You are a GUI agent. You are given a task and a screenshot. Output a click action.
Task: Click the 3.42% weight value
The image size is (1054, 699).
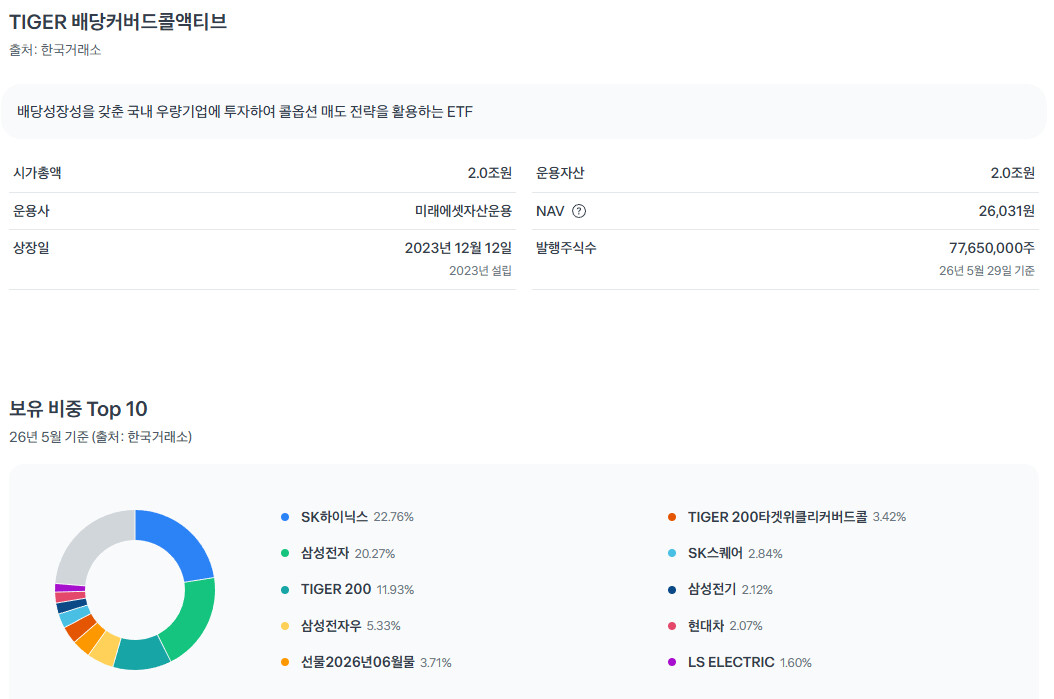pyautogui.click(x=889, y=518)
